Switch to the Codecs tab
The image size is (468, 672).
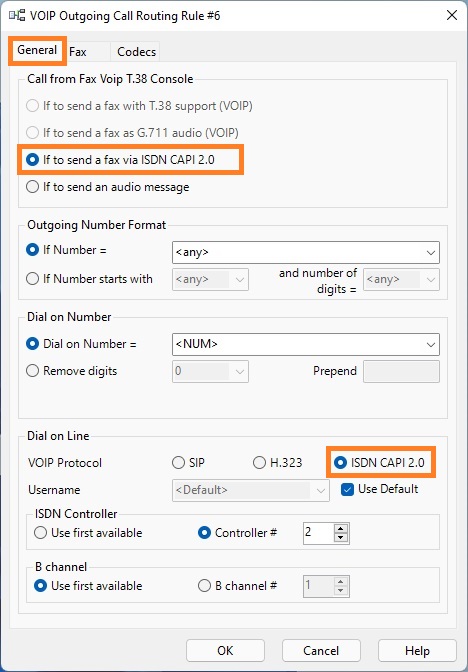pos(136,52)
